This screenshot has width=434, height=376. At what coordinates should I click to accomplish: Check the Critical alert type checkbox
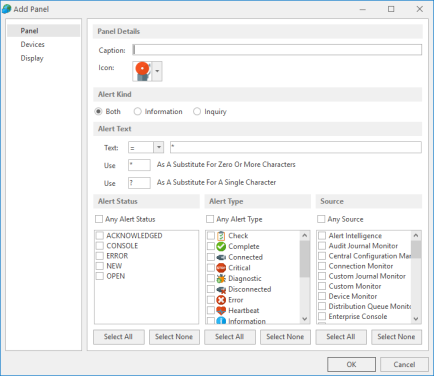[211, 268]
